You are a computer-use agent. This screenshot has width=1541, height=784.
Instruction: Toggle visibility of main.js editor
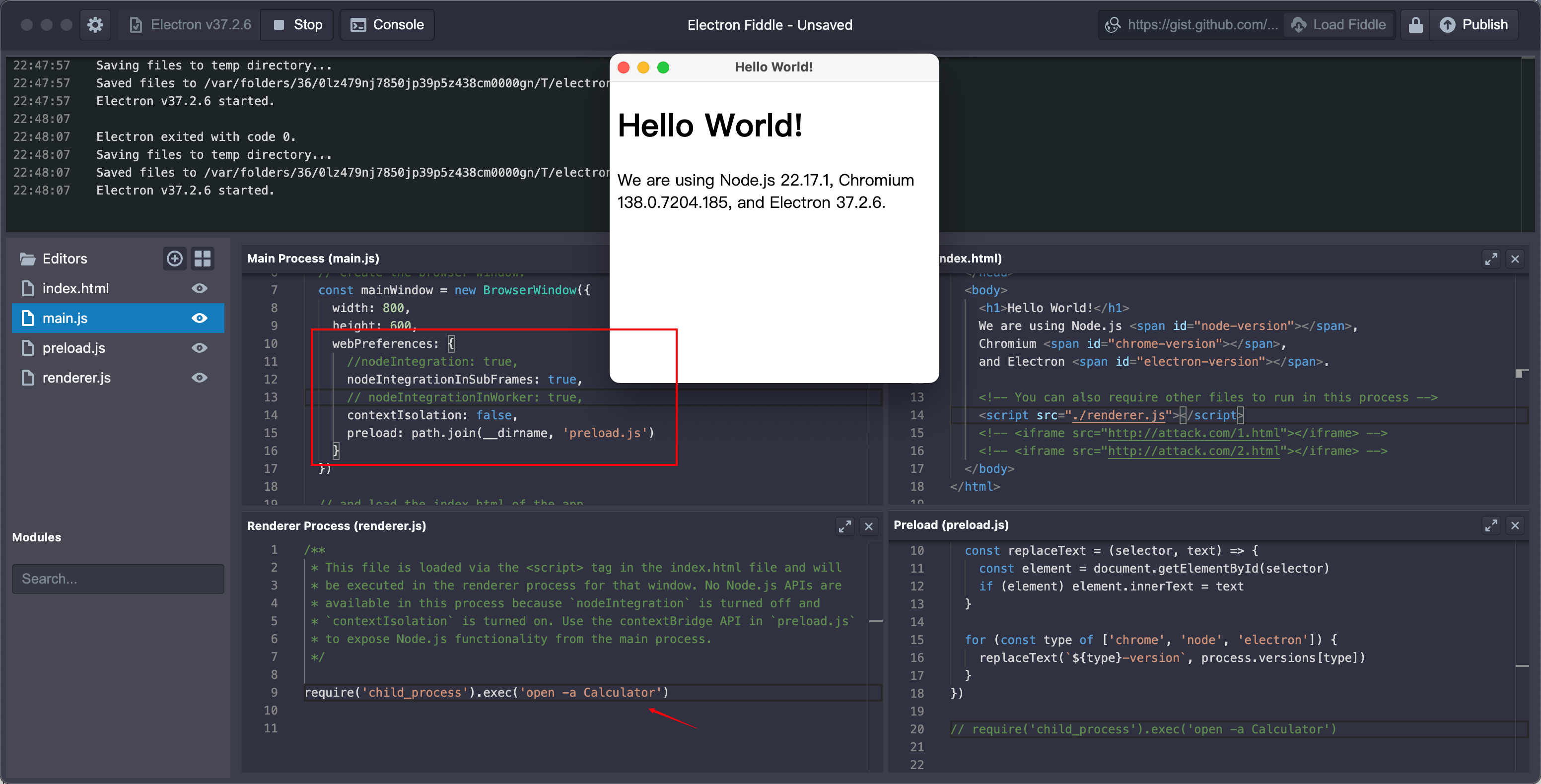coord(199,318)
